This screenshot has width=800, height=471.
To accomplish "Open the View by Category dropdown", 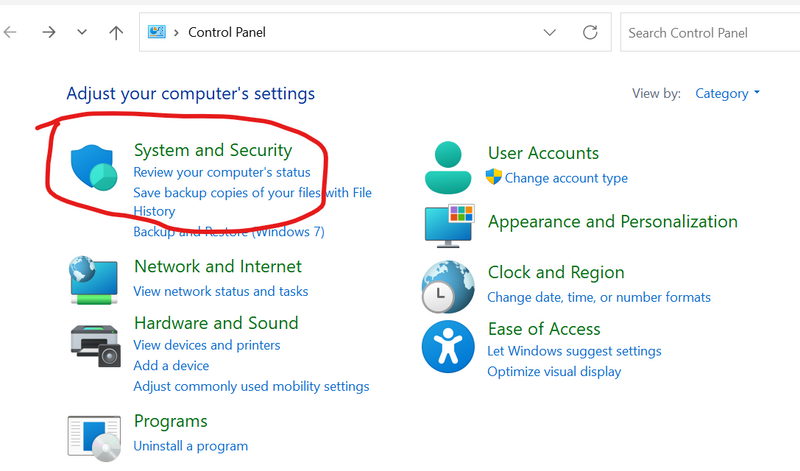I will coord(727,93).
